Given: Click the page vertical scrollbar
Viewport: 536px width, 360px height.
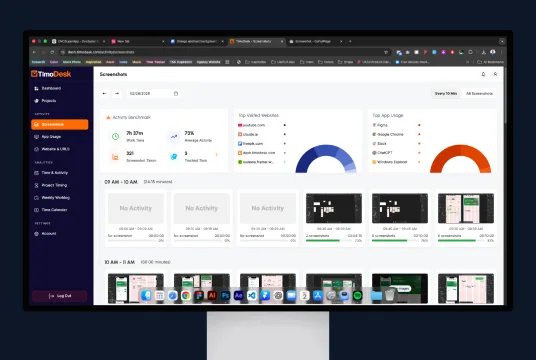Looking at the screenshot, I should pyautogui.click(x=505, y=96).
